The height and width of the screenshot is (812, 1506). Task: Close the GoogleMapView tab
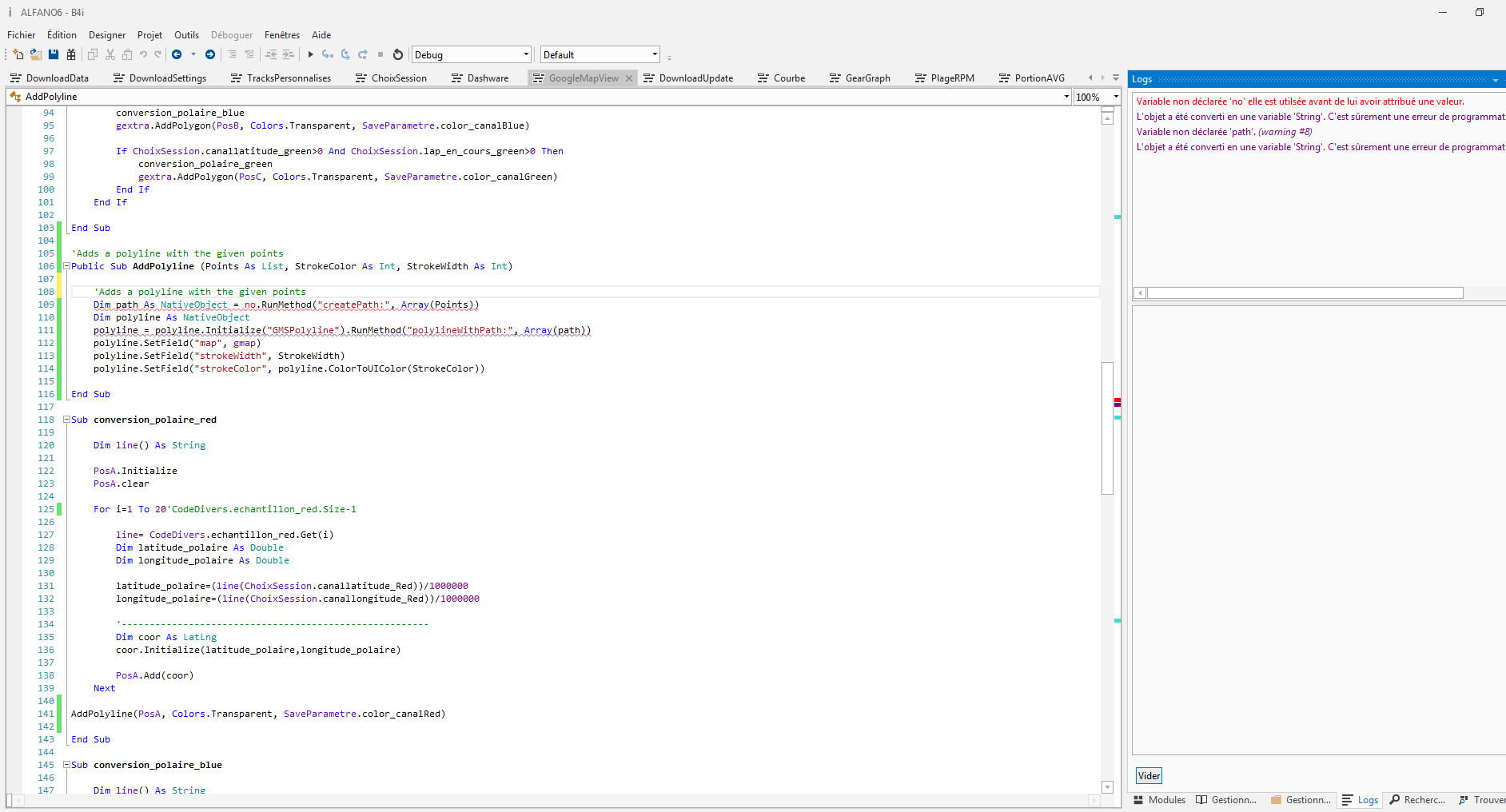click(629, 78)
